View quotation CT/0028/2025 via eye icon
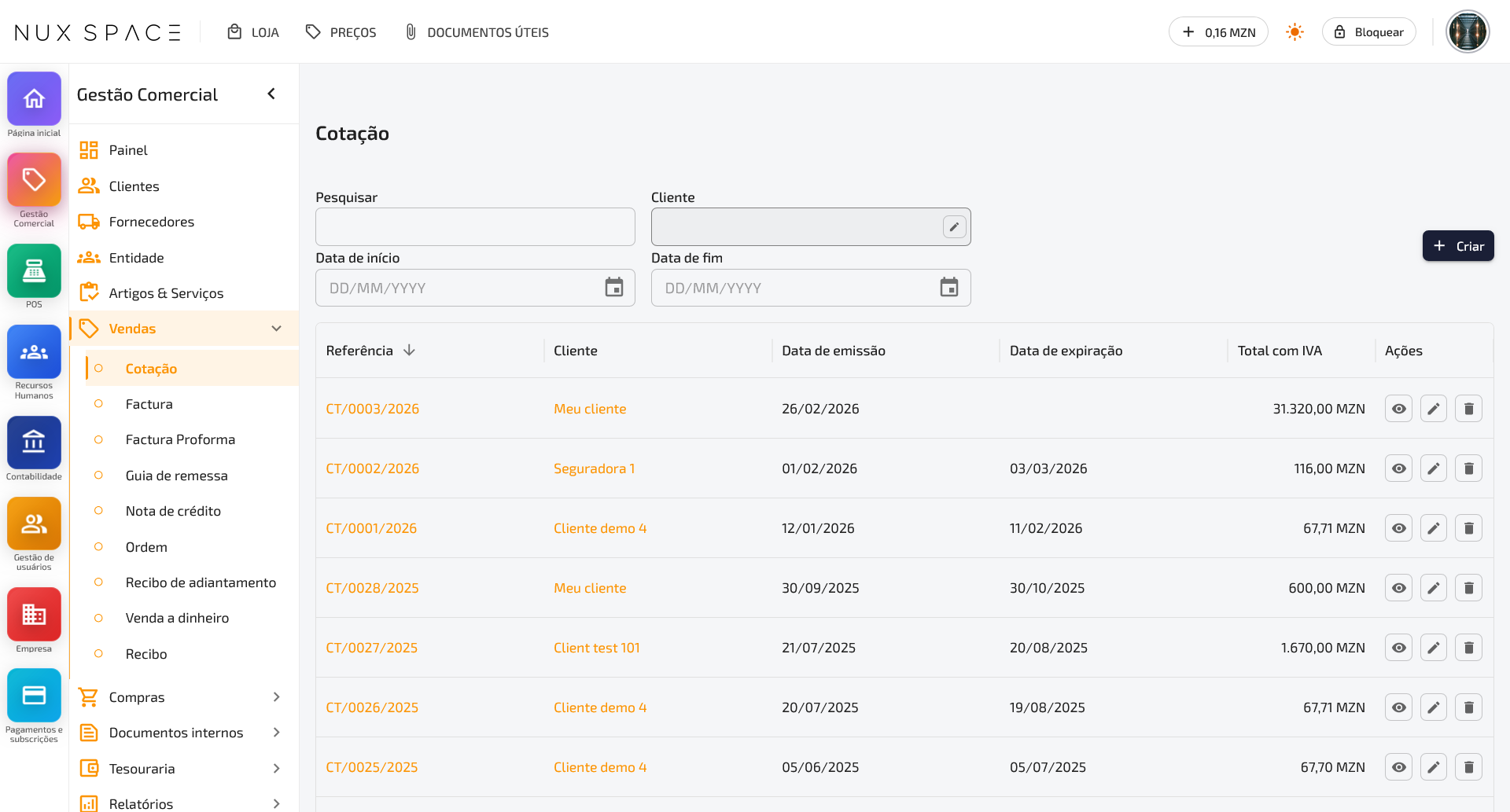This screenshot has height=812, width=1510. coord(1398,588)
